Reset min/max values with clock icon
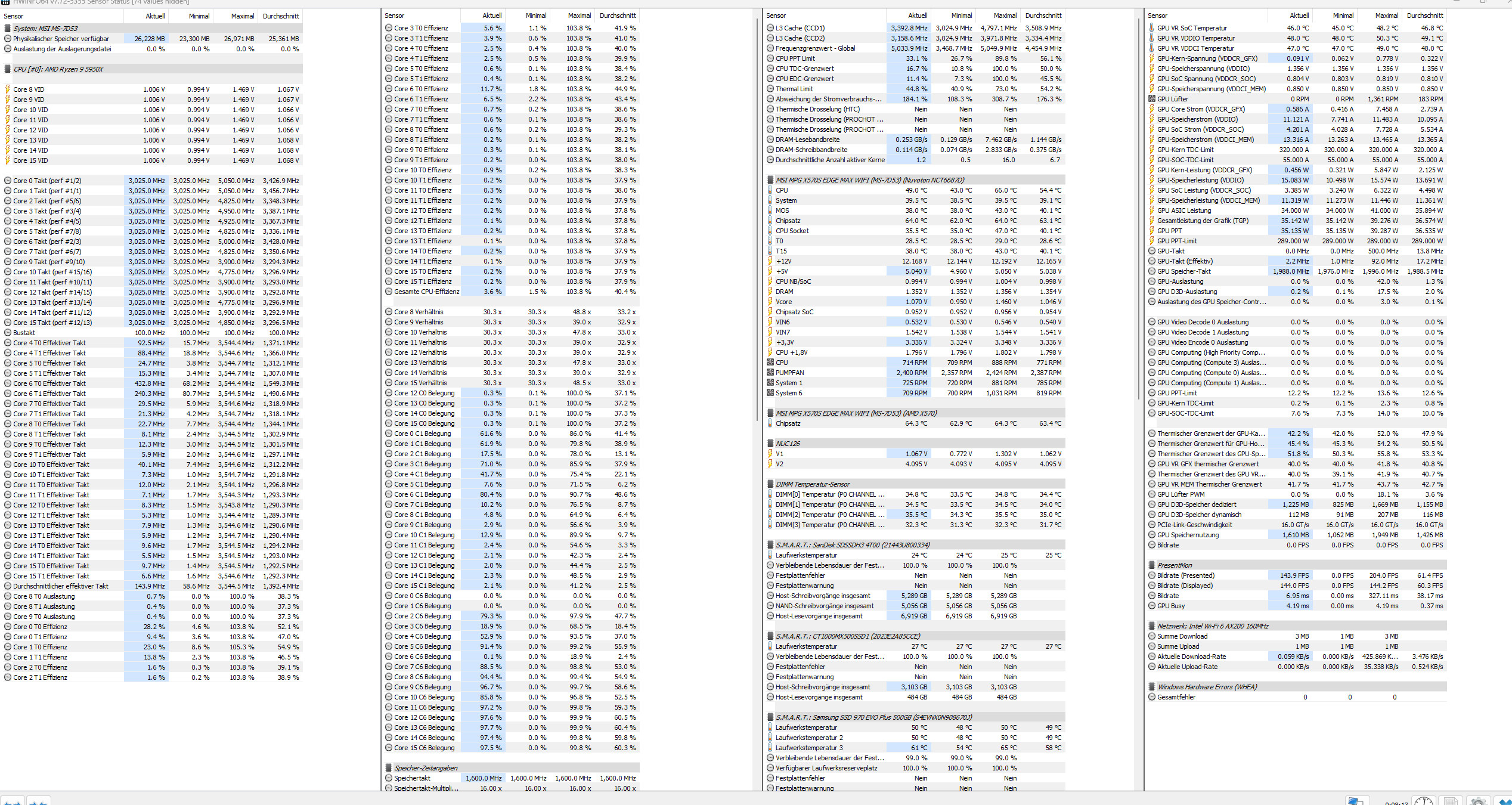Viewport: 1512px width, 805px height. click(x=1424, y=801)
